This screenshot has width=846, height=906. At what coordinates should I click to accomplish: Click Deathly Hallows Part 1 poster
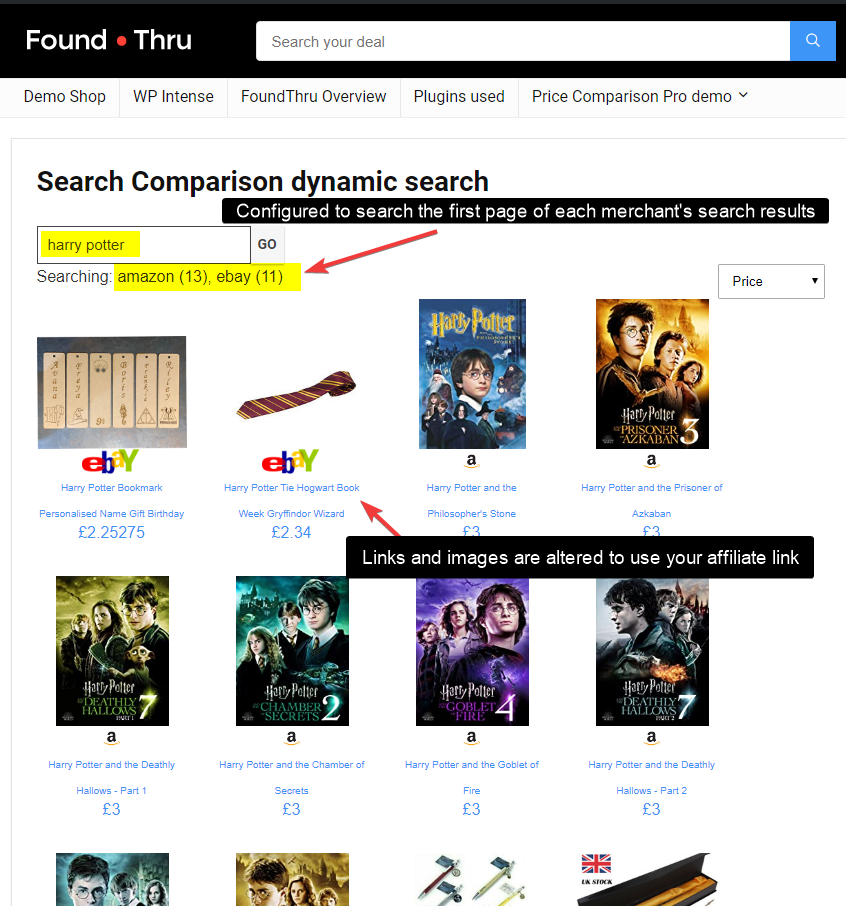[x=112, y=651]
